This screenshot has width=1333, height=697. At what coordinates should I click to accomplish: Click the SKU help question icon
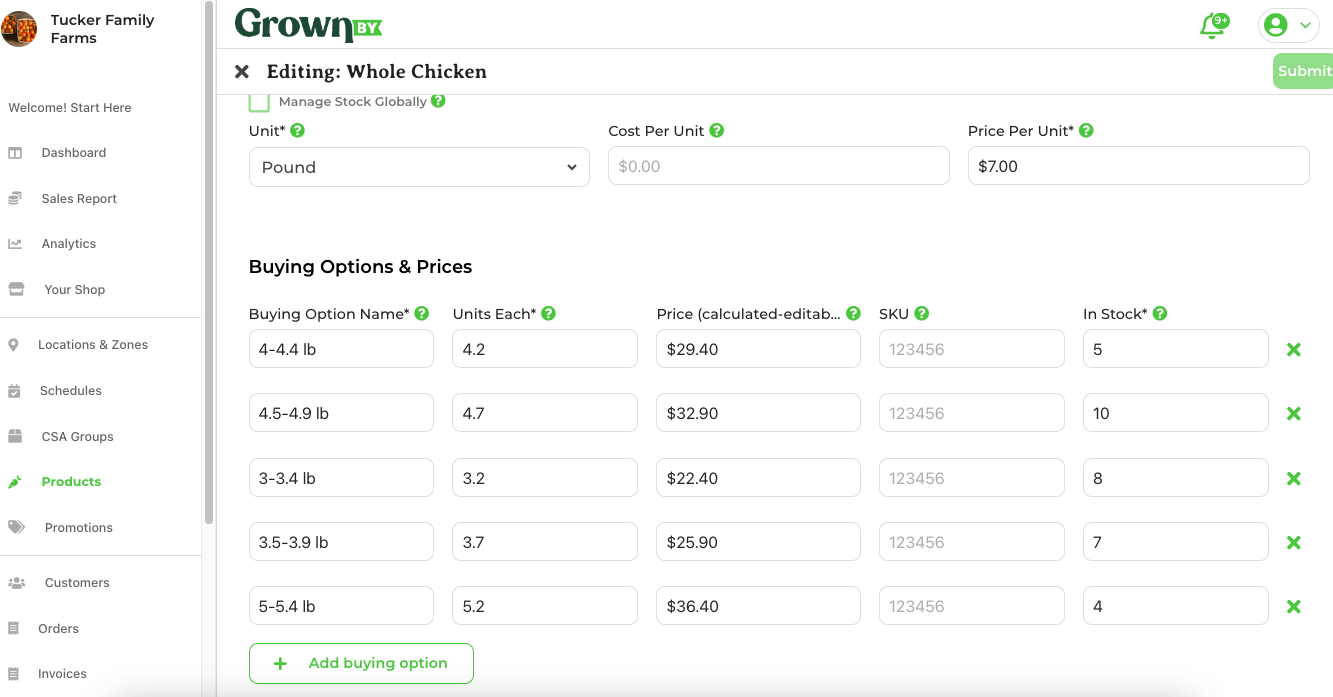pyautogui.click(x=922, y=313)
